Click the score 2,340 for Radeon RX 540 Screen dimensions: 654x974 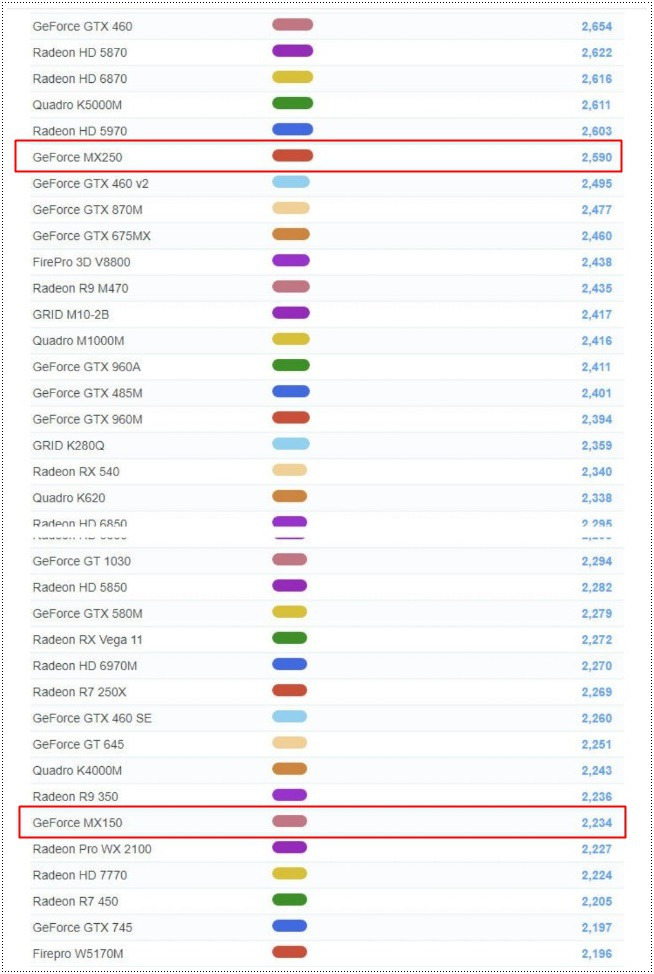click(596, 472)
